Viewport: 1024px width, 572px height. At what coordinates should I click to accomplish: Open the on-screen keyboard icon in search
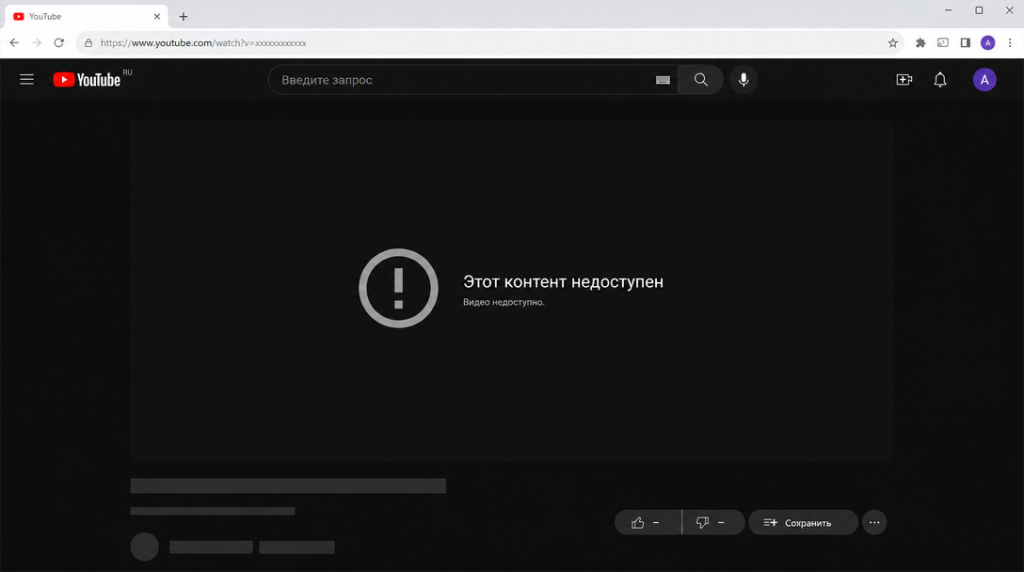(x=662, y=80)
